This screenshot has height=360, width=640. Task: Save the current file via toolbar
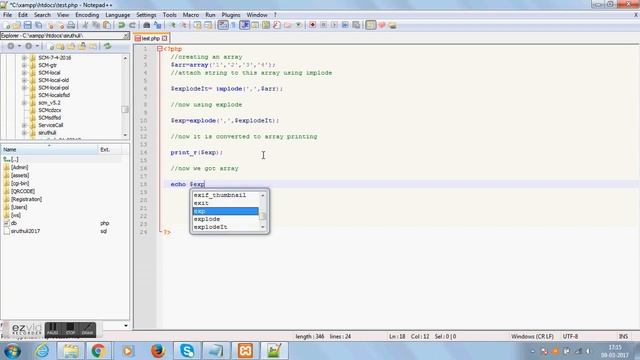pos(27,25)
